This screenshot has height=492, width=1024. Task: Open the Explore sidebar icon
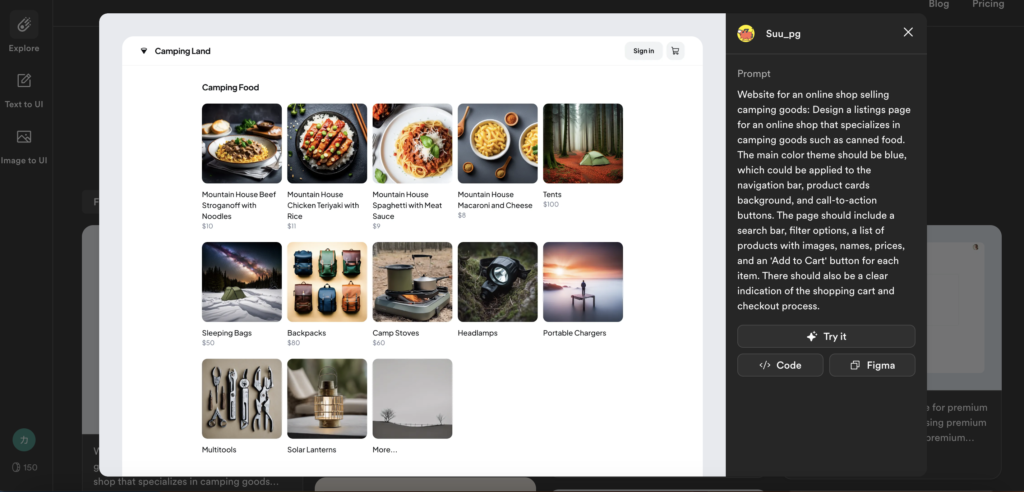coord(24,25)
